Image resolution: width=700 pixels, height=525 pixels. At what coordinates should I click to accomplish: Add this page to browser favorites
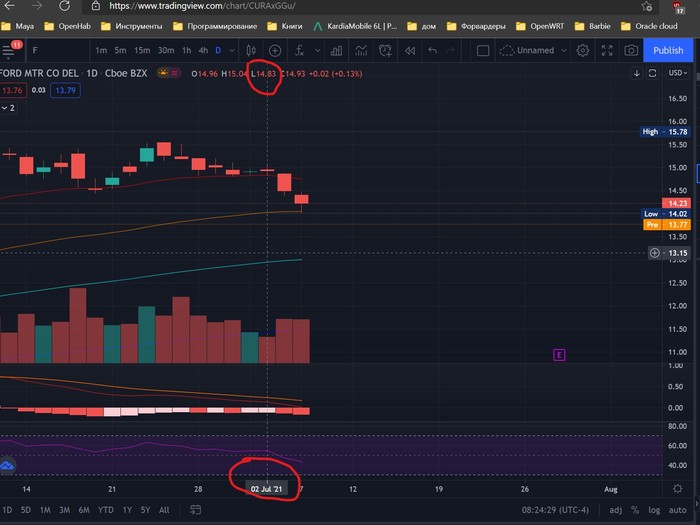[x=646, y=6]
